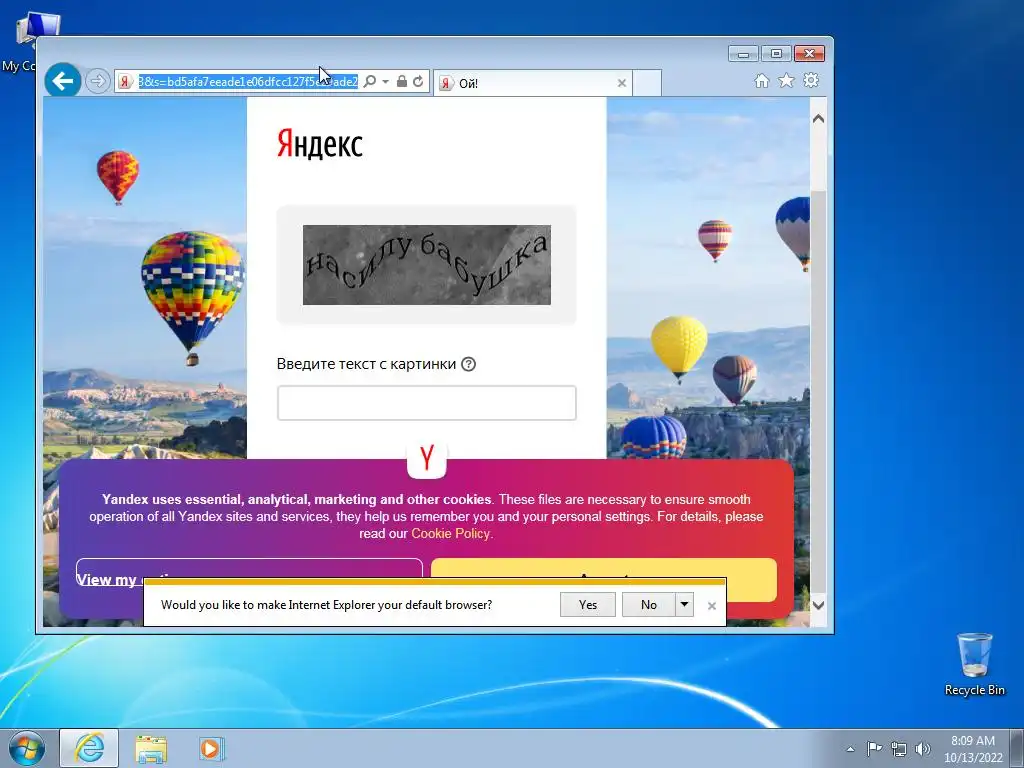Screen dimensions: 1024x768
Task: Click the scrollbar up arrow
Action: pyautogui.click(x=818, y=120)
